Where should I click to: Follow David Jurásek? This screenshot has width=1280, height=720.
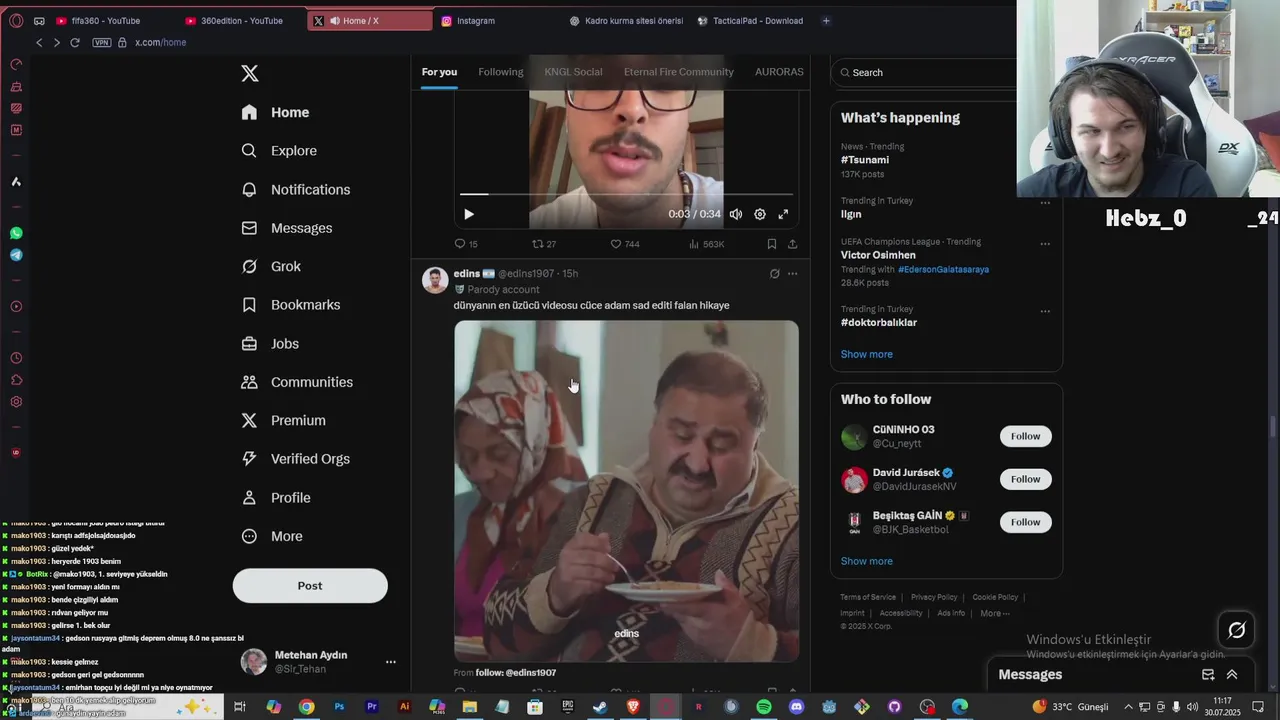click(1025, 479)
